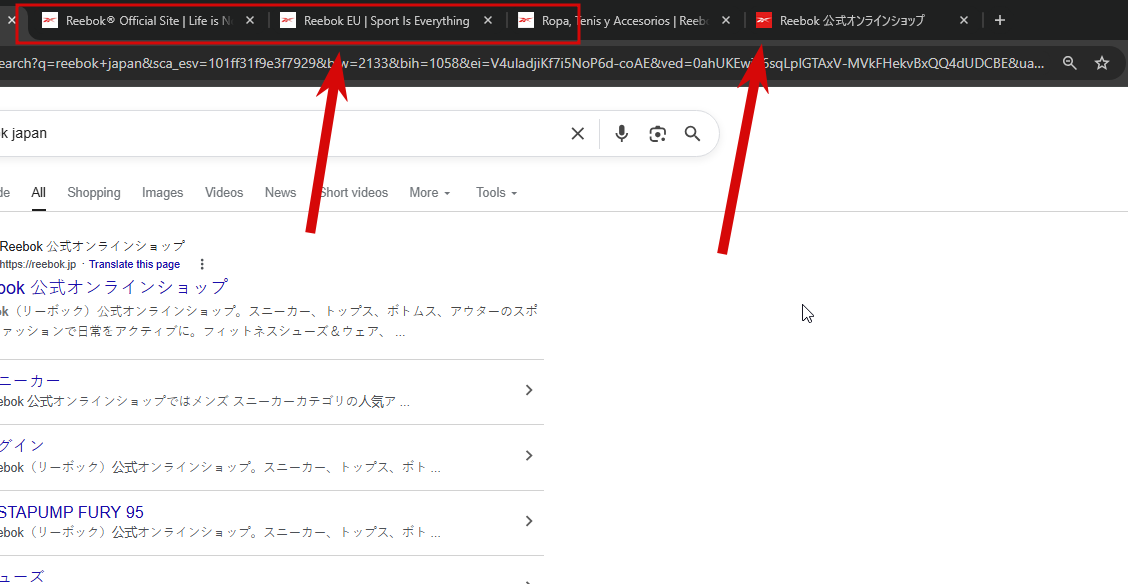
Task: Start voice search with the microphone
Action: tap(622, 134)
